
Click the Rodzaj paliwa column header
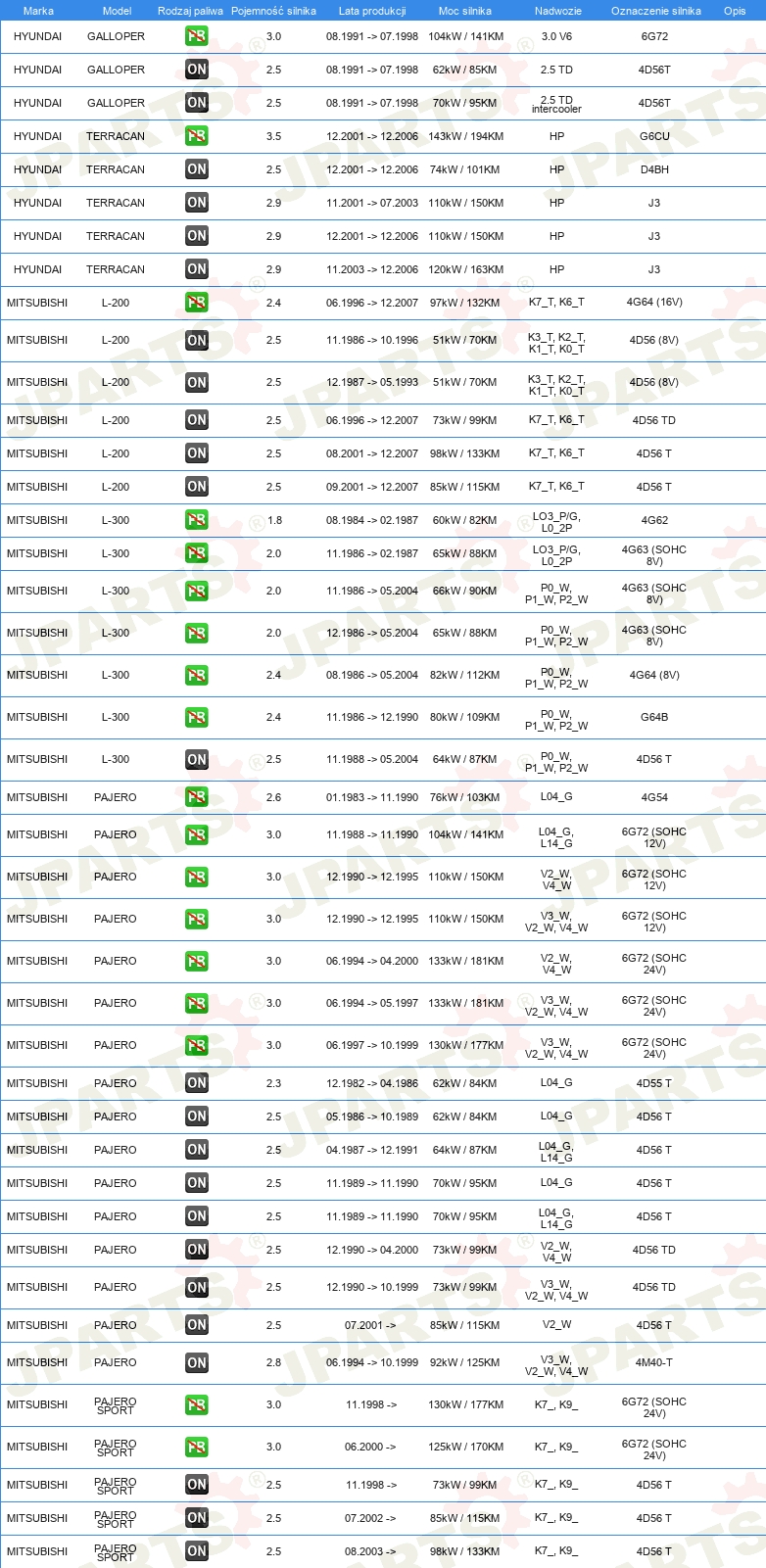coord(190,11)
